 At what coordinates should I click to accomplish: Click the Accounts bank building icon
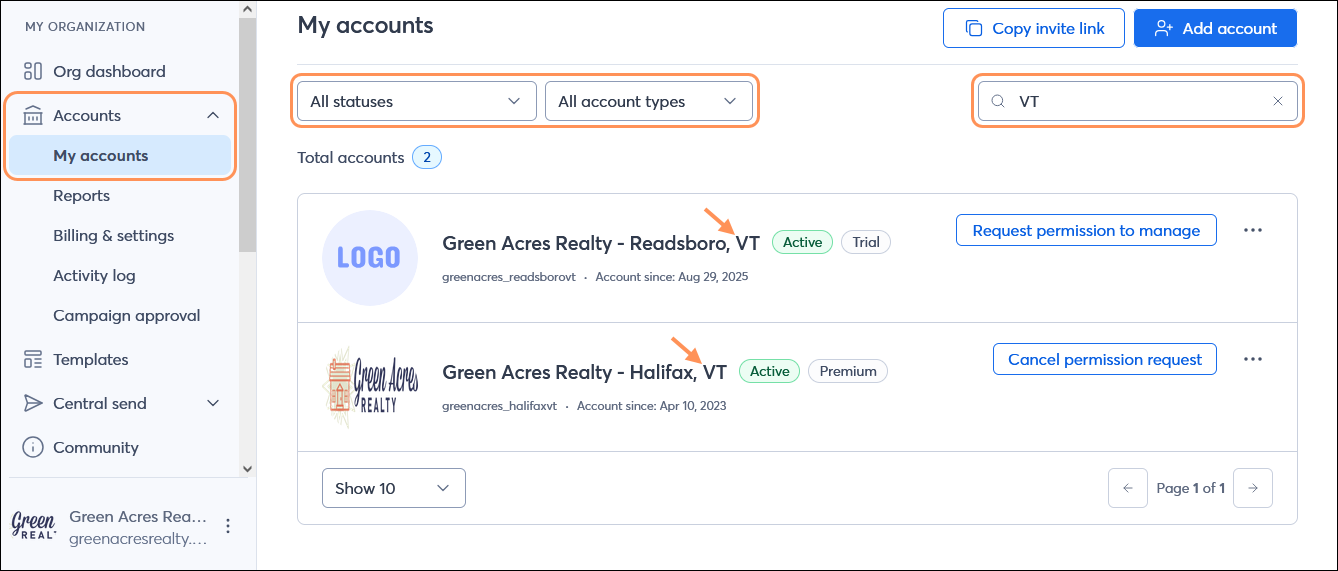33,115
